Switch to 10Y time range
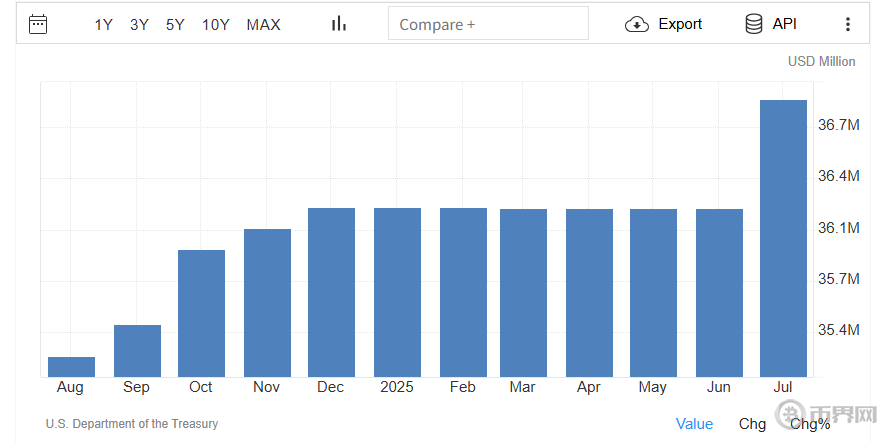Screen dimensions: 888x442 pyautogui.click(x=215, y=24)
